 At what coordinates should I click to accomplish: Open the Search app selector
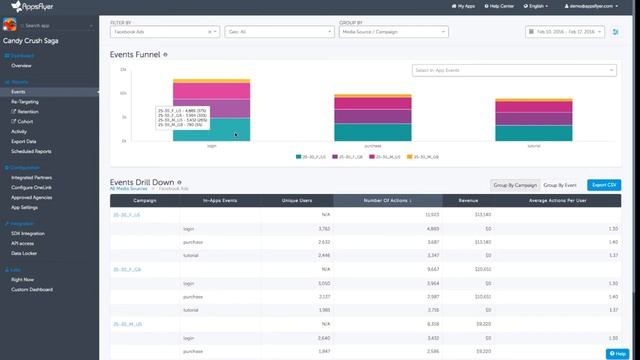pyautogui.click(x=56, y=26)
